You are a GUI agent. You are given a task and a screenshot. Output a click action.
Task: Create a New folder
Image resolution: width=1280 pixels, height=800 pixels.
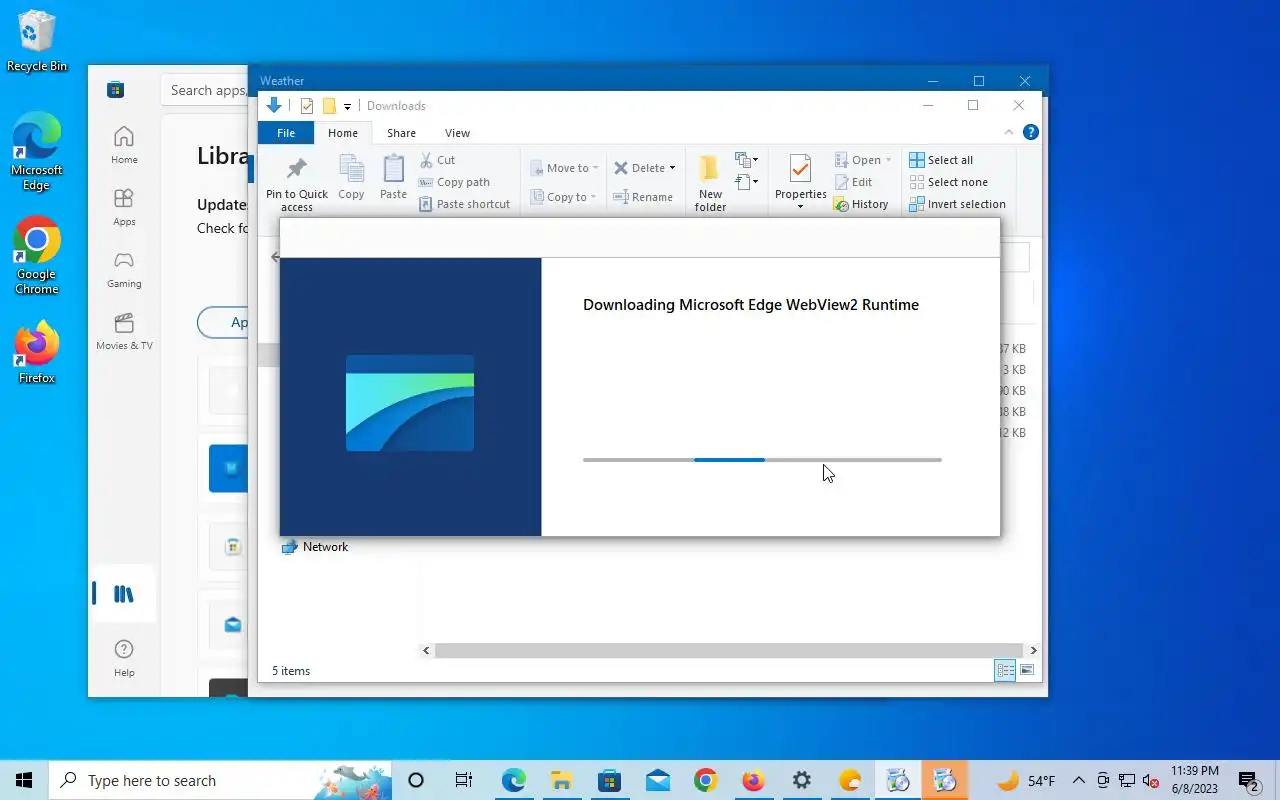pos(710,183)
